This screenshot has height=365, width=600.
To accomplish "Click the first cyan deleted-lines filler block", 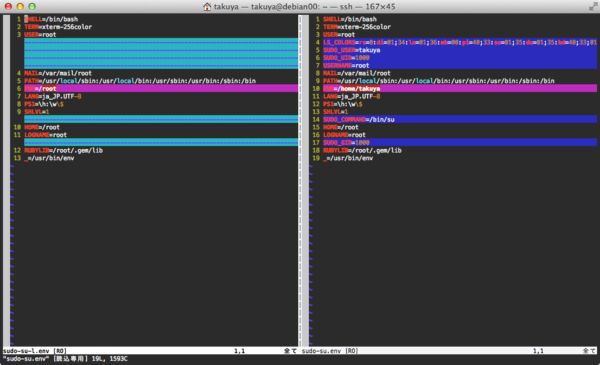I will [x=161, y=54].
